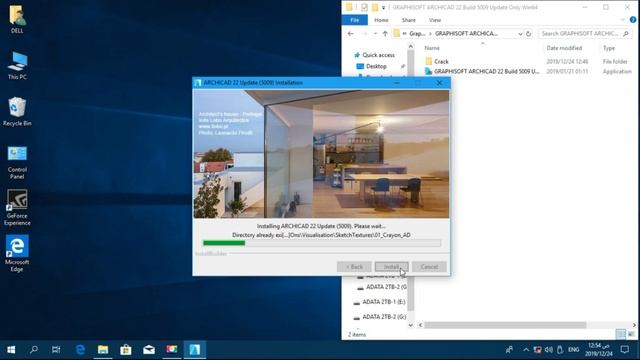Viewport: 640px width, 360px height.
Task: Click the green installation progress bar
Action: click(x=224, y=243)
